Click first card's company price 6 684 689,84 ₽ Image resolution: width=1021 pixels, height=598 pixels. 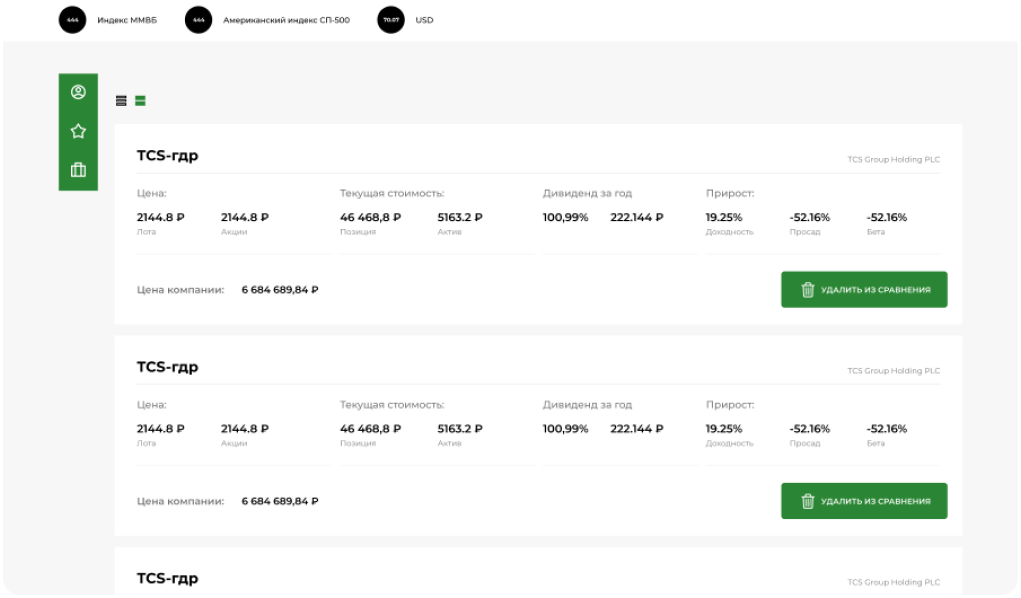[x=280, y=290]
